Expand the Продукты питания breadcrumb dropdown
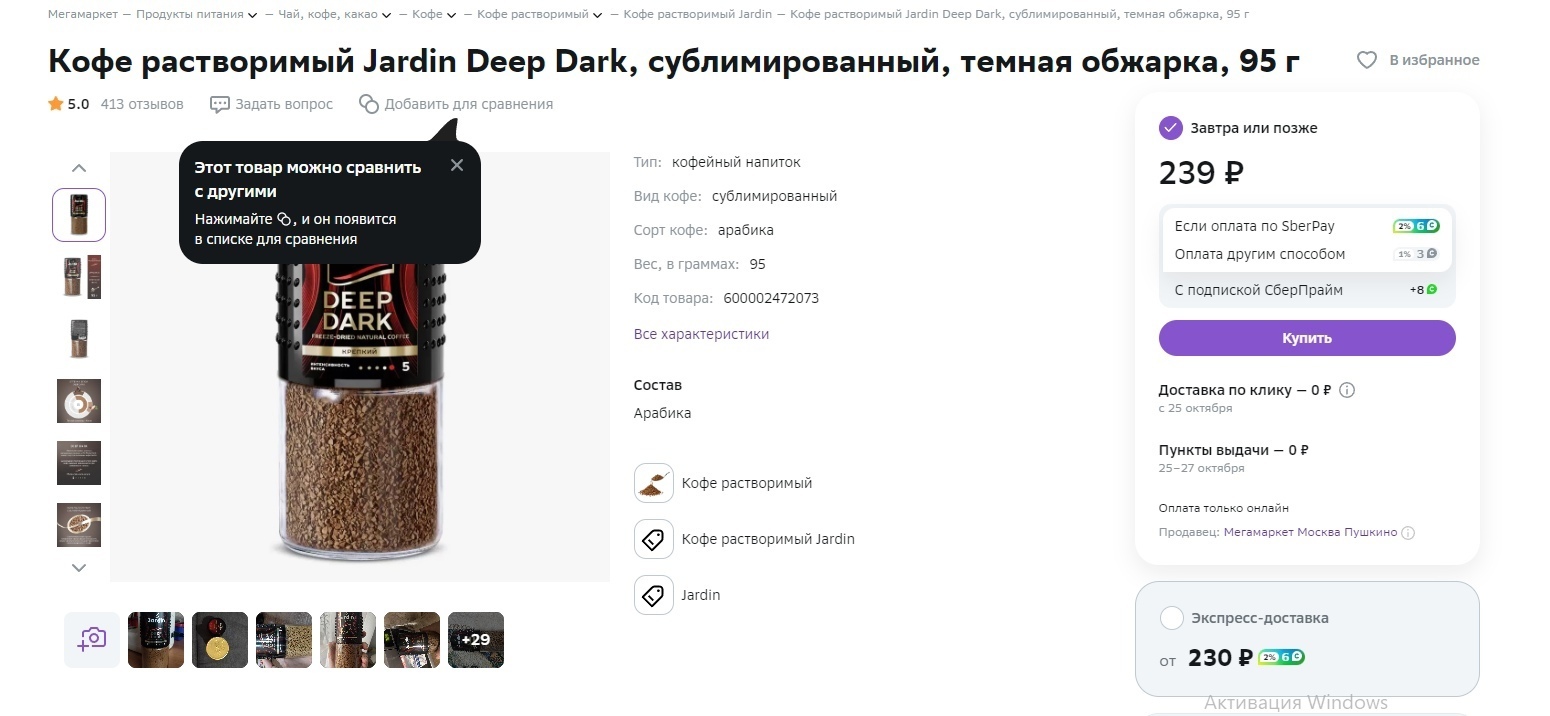This screenshot has height=716, width=1550. (252, 15)
